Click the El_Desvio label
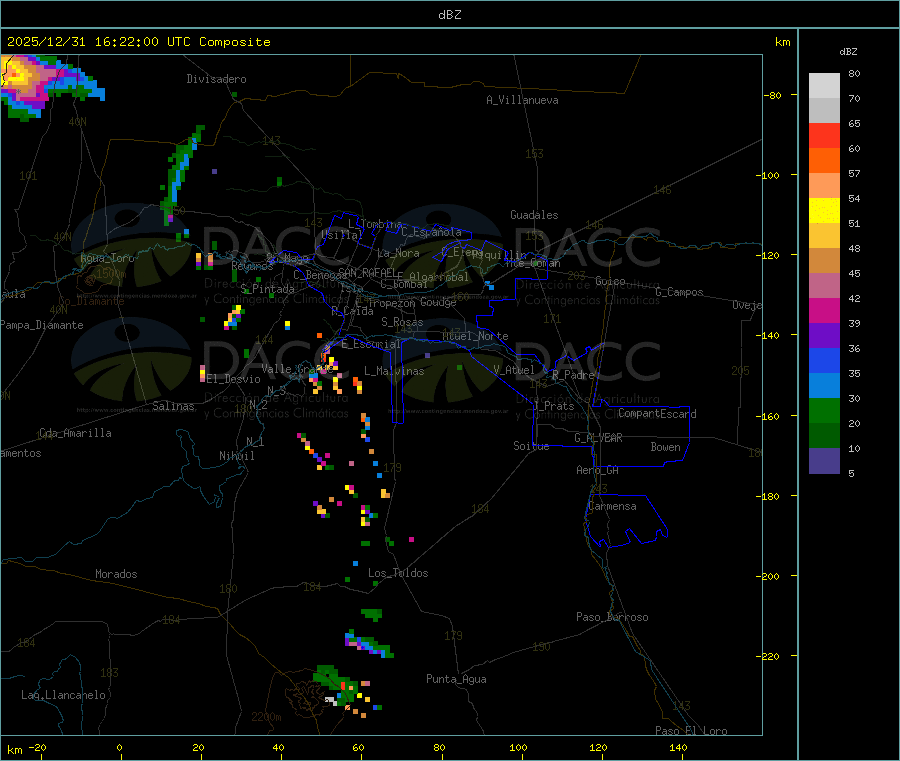900x761 pixels. coord(234,379)
